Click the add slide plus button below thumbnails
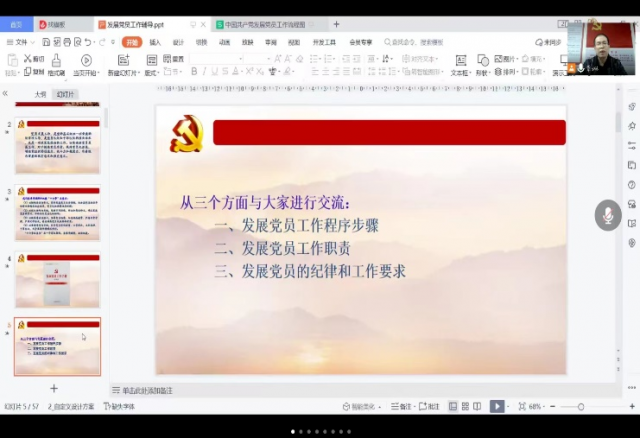640x438 pixels. [54, 388]
